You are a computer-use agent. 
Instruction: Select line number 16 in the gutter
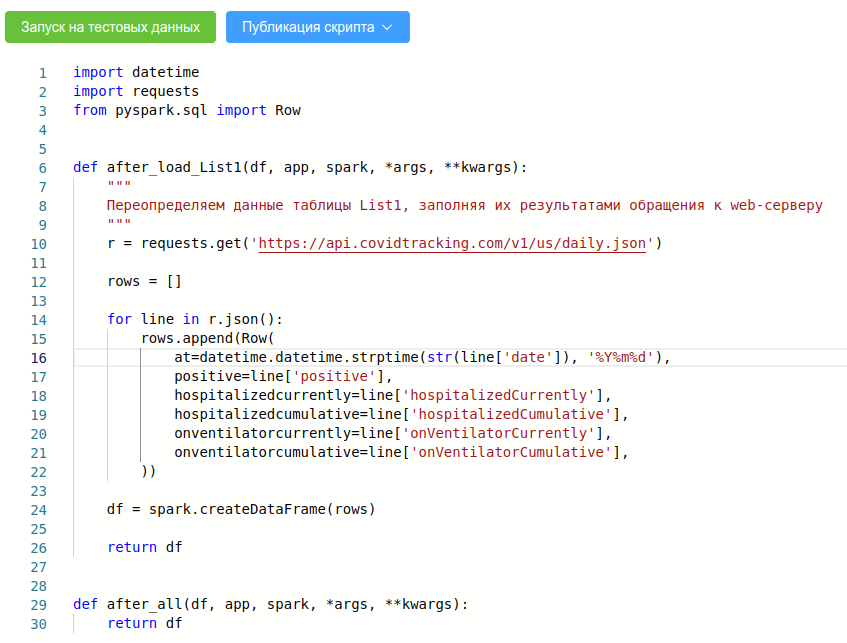click(39, 358)
